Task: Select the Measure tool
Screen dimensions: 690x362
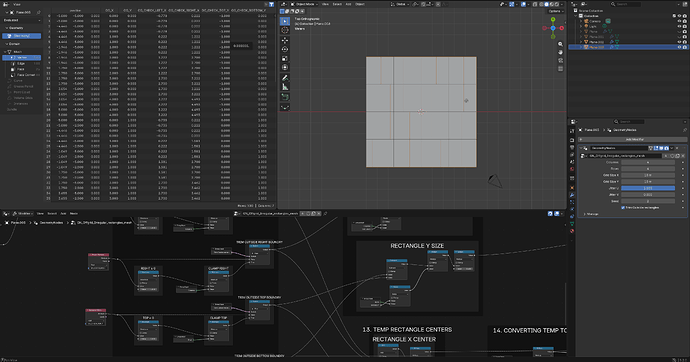Action: coord(285,87)
